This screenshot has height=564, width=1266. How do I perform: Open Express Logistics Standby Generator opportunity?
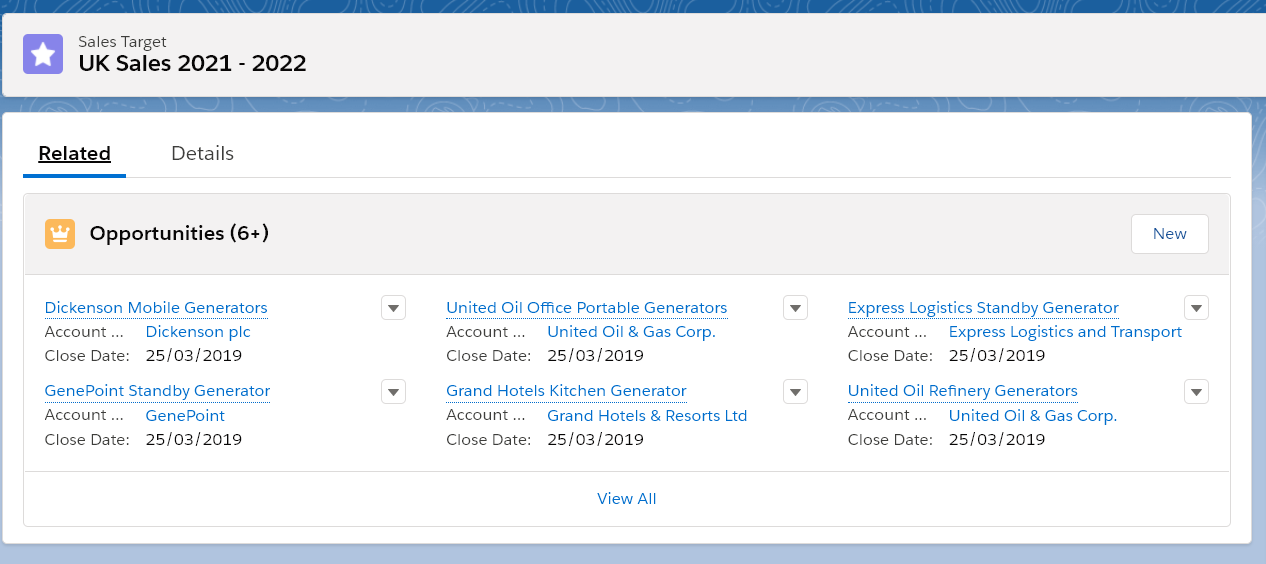coord(983,308)
